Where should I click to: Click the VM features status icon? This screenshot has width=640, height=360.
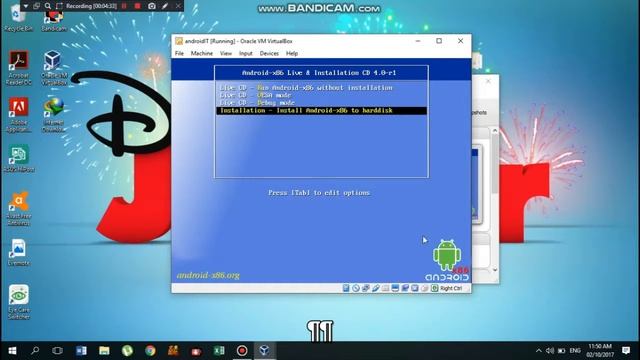tap(415, 288)
